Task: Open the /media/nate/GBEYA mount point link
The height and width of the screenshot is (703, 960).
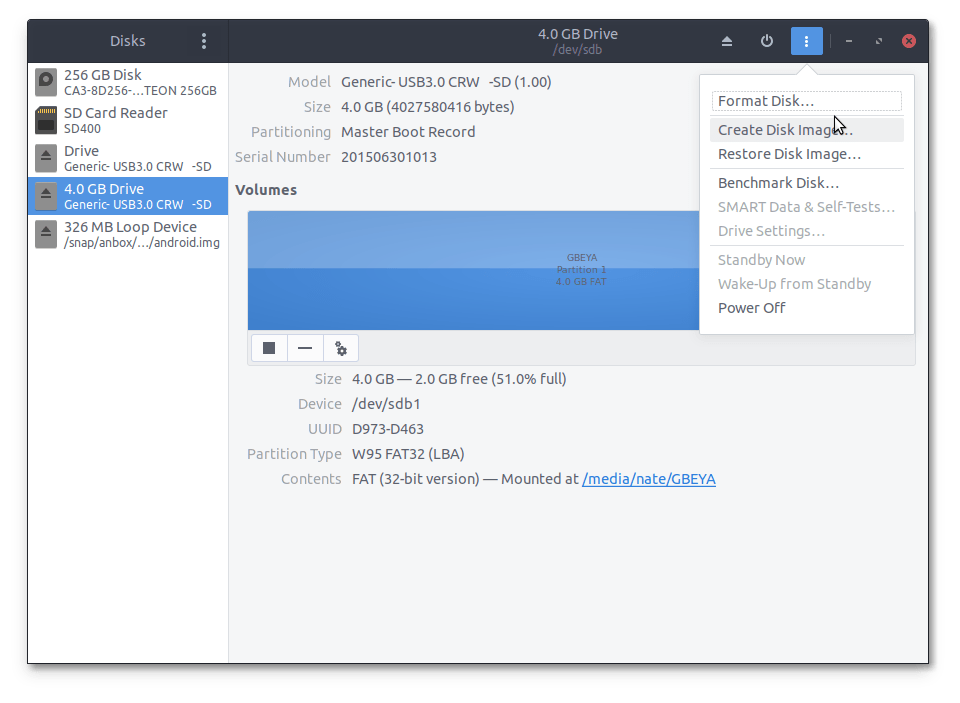Action: 648,479
